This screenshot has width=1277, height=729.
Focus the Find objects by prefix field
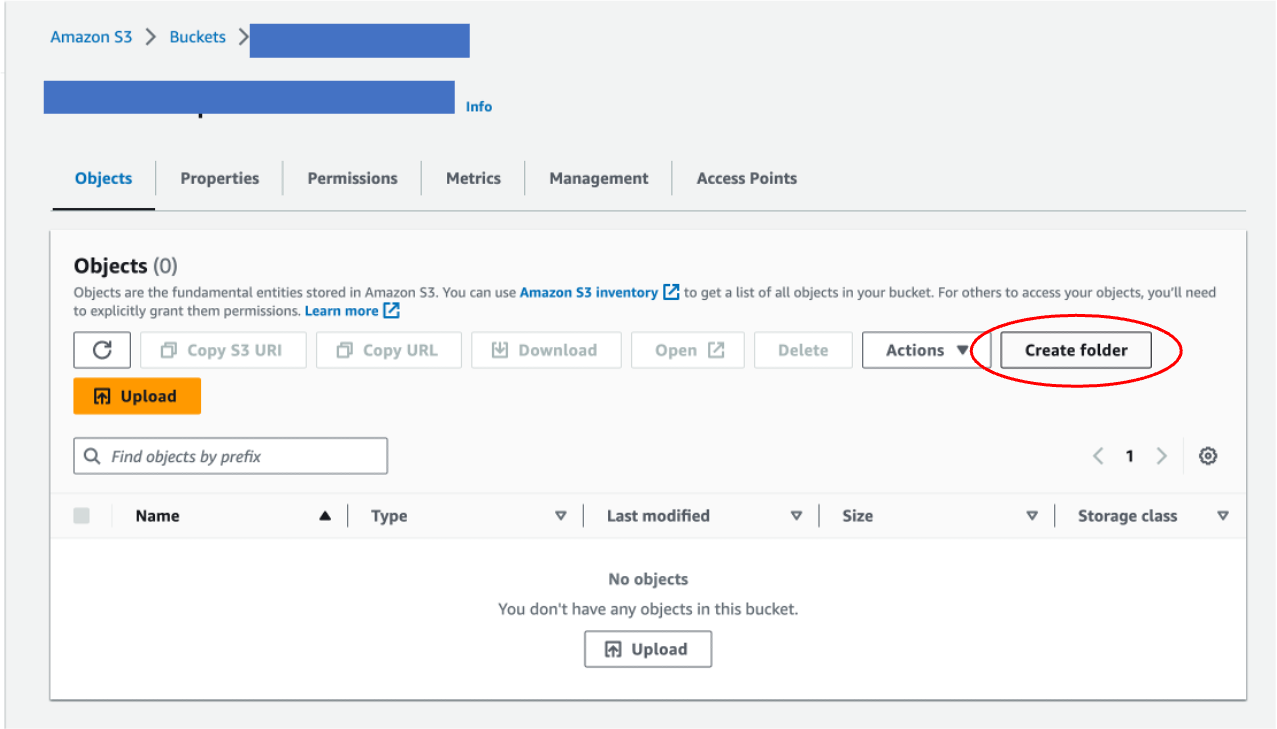230,456
